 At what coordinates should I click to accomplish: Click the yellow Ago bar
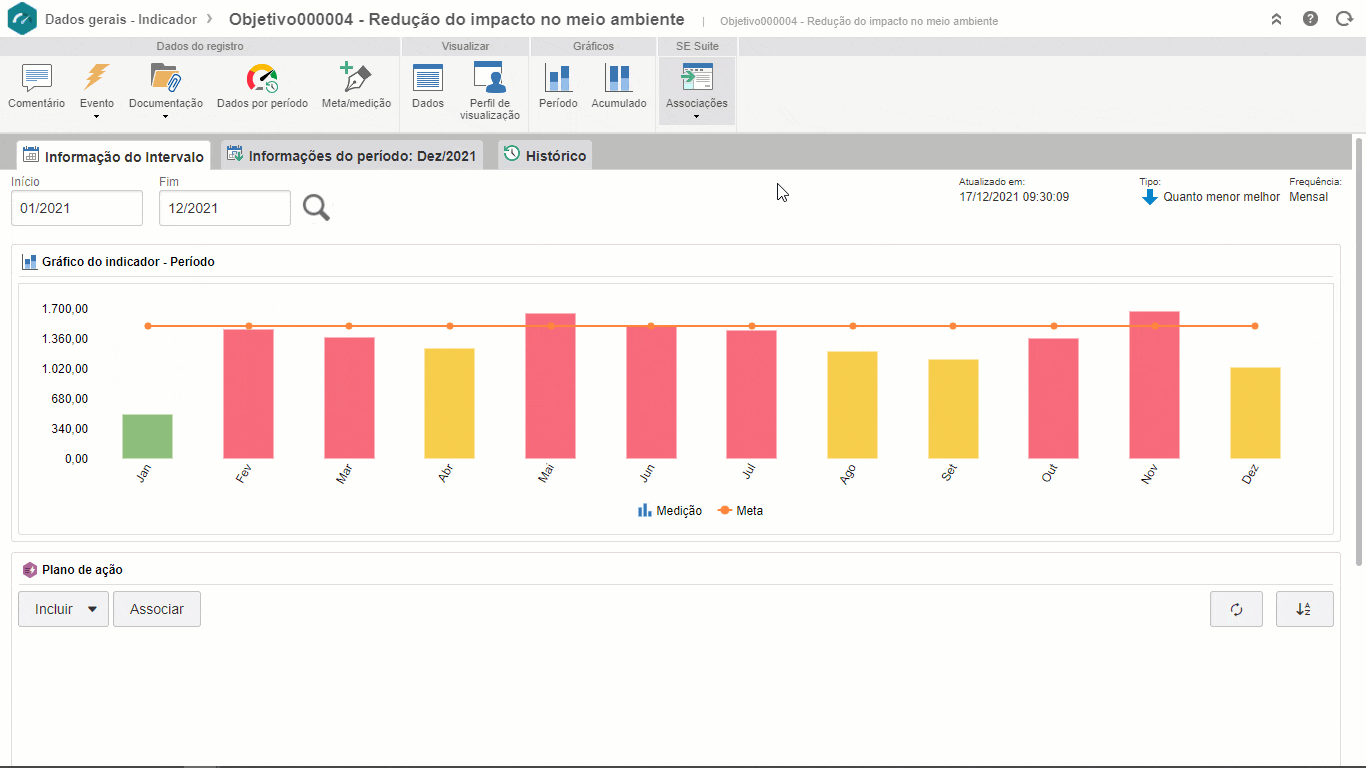[x=852, y=405]
